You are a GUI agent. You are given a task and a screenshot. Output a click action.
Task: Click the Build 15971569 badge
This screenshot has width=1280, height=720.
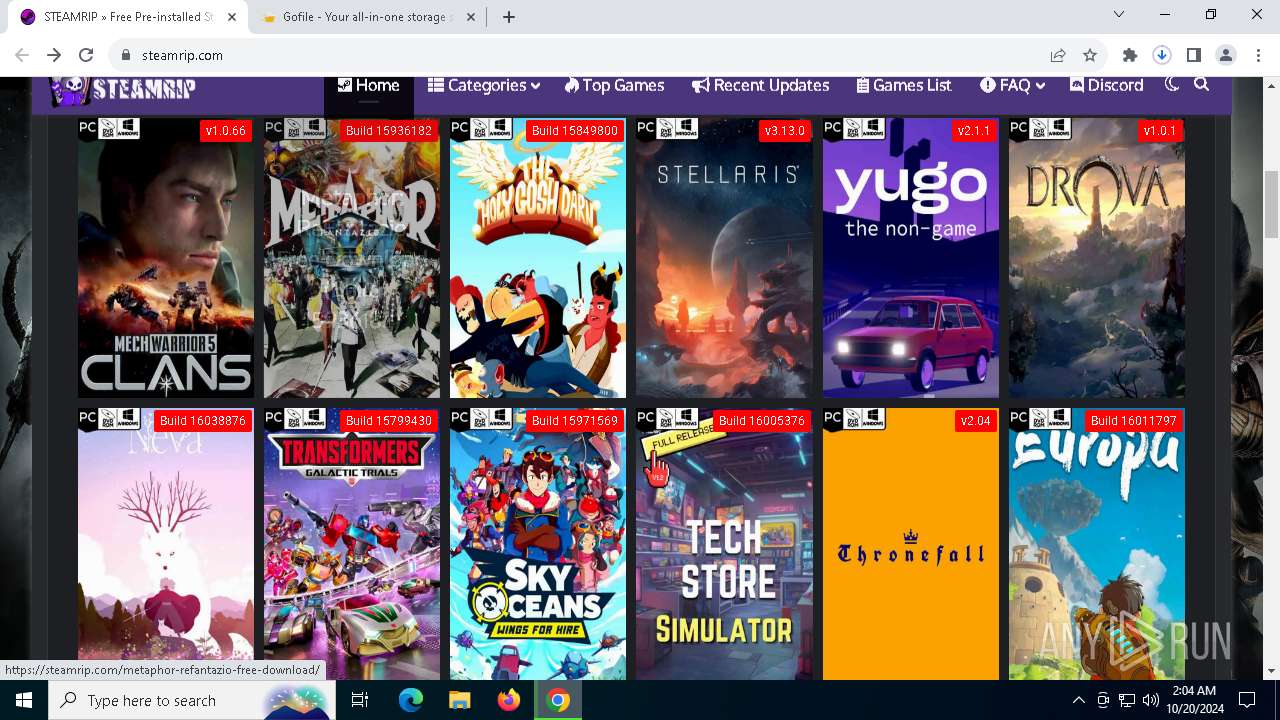[x=575, y=421]
